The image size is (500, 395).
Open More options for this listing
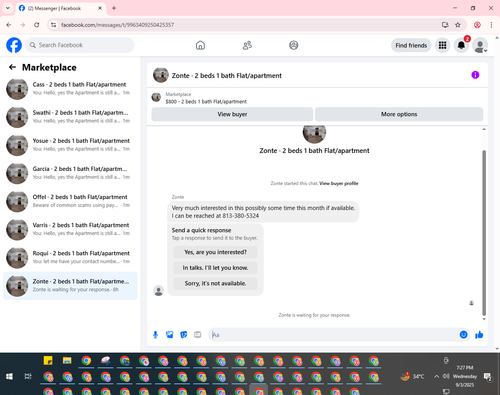point(399,114)
